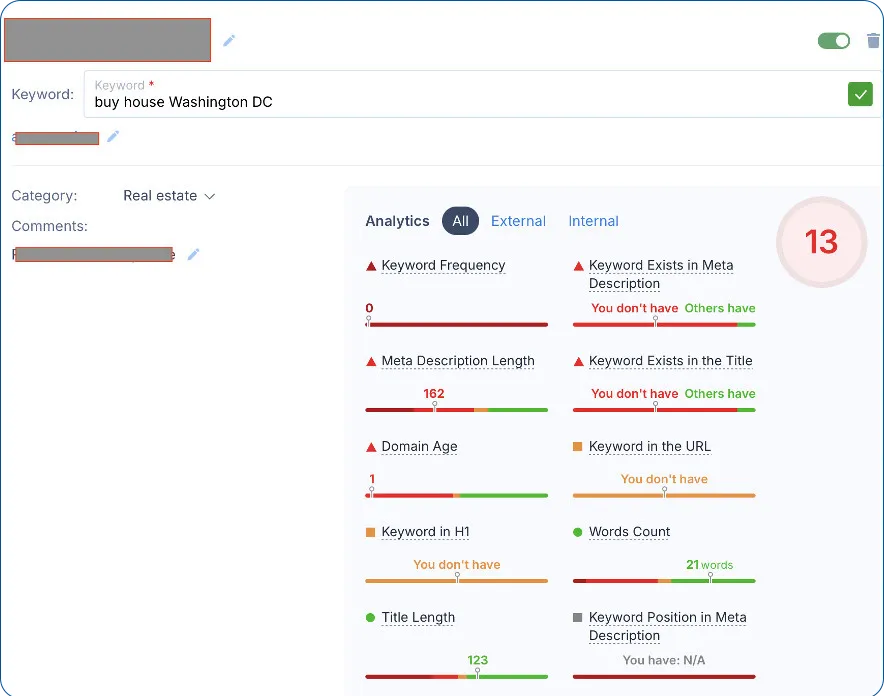Screen dimensions: 884x696
Task: Click the trash icon to delete this entry
Action: 873,41
